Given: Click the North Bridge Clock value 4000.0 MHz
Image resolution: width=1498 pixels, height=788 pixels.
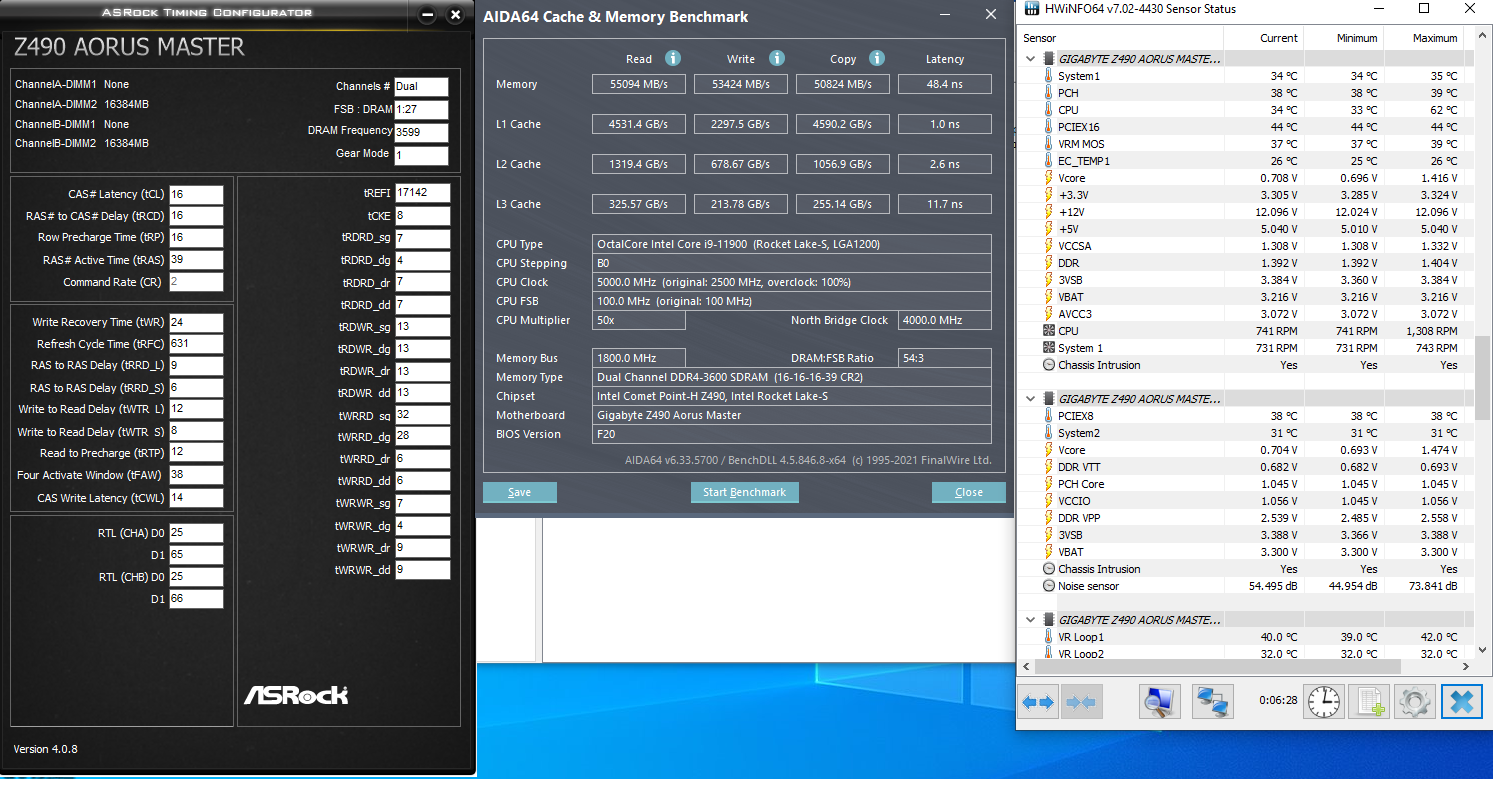Looking at the screenshot, I should 945,320.
